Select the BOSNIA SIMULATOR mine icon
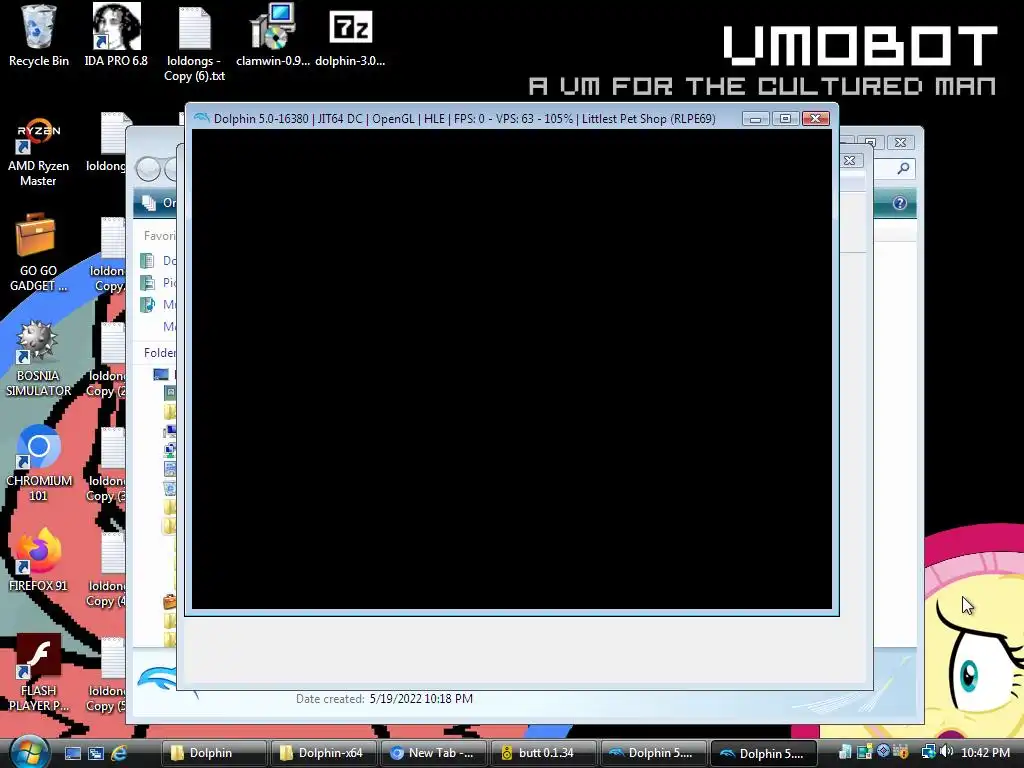 [x=38, y=359]
